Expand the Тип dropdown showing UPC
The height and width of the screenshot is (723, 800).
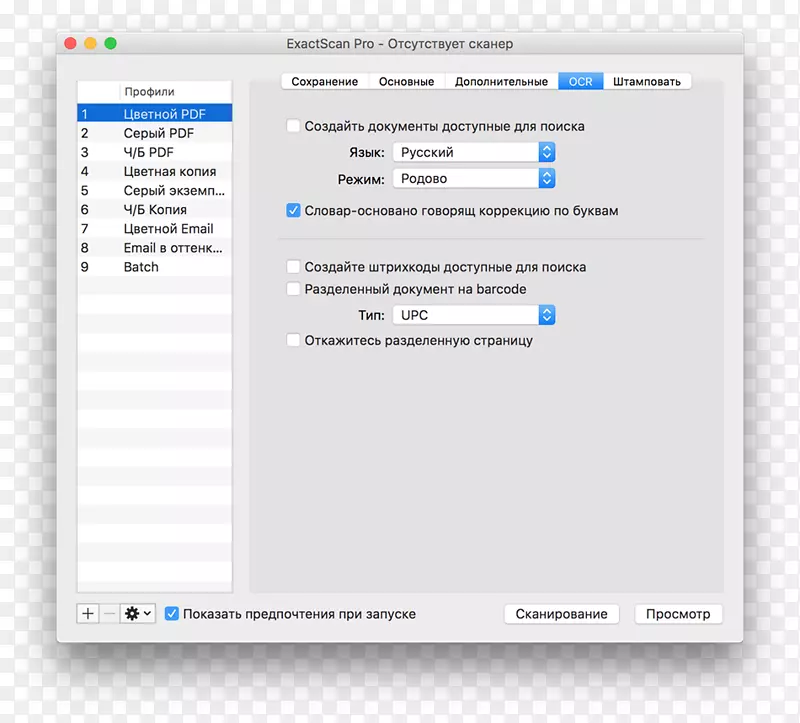[473, 315]
